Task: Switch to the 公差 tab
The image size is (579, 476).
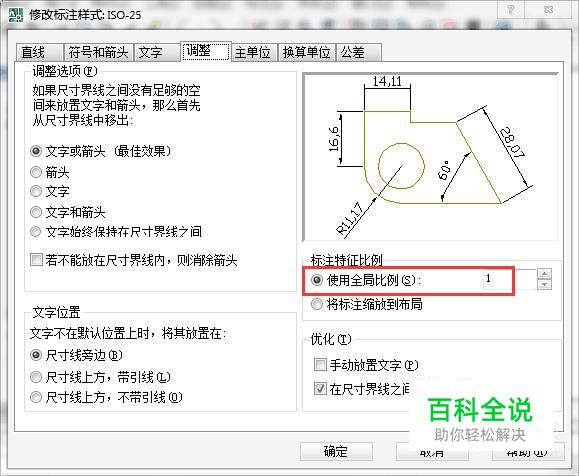Action: [x=358, y=52]
